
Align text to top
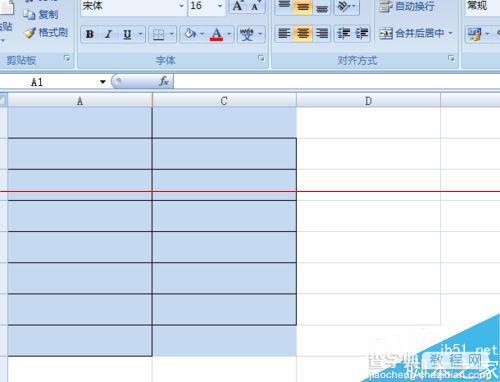tap(284, 6)
